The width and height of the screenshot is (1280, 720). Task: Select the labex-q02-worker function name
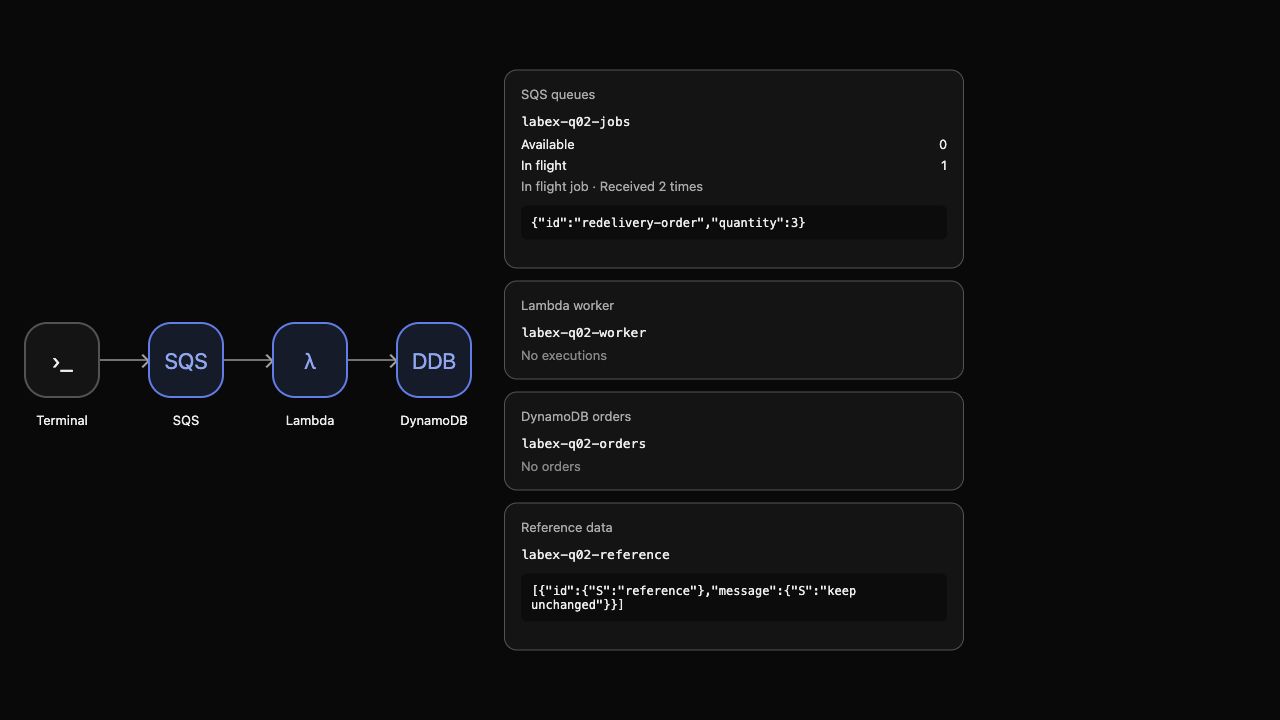[584, 333]
